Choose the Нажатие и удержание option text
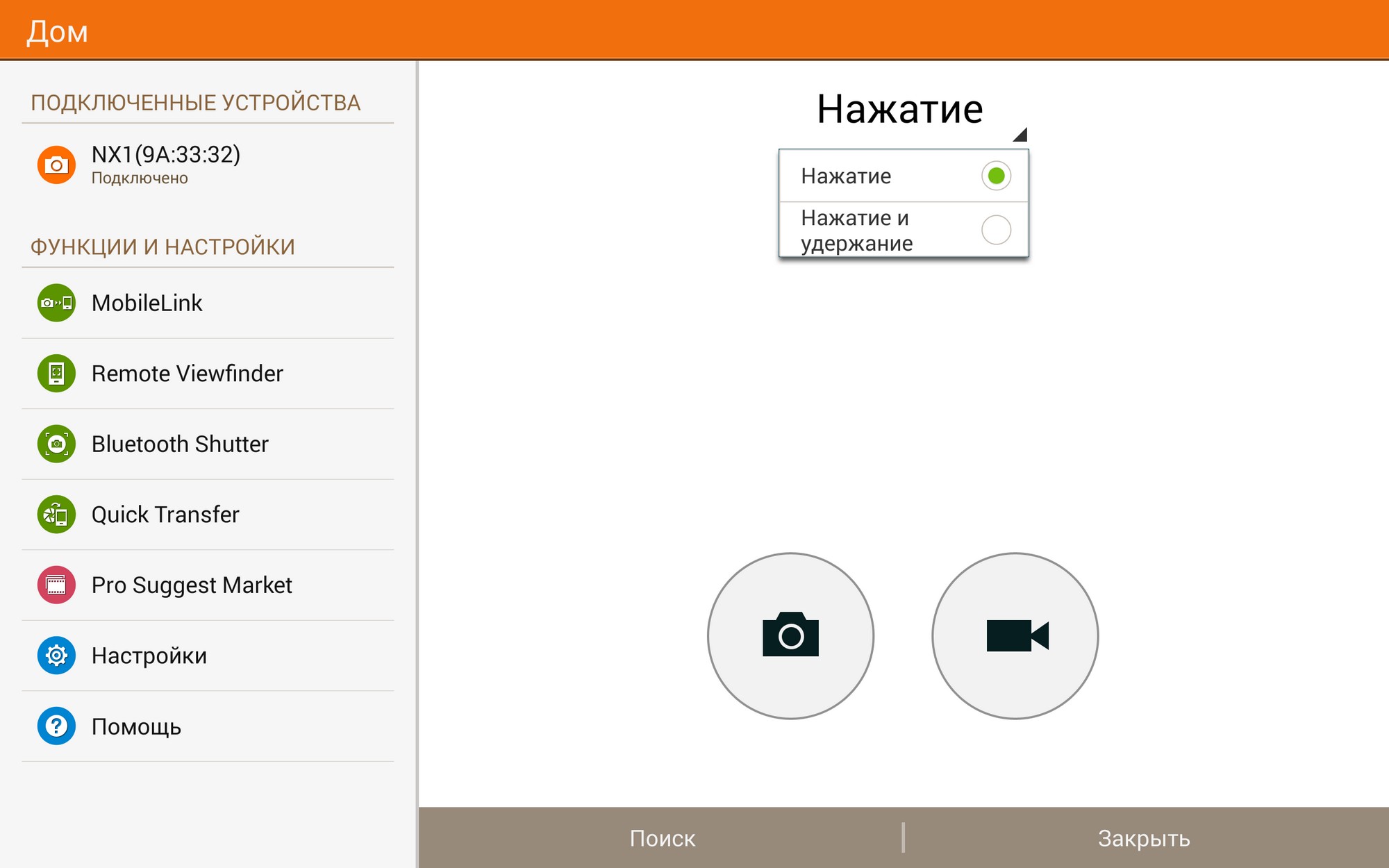 point(856,231)
